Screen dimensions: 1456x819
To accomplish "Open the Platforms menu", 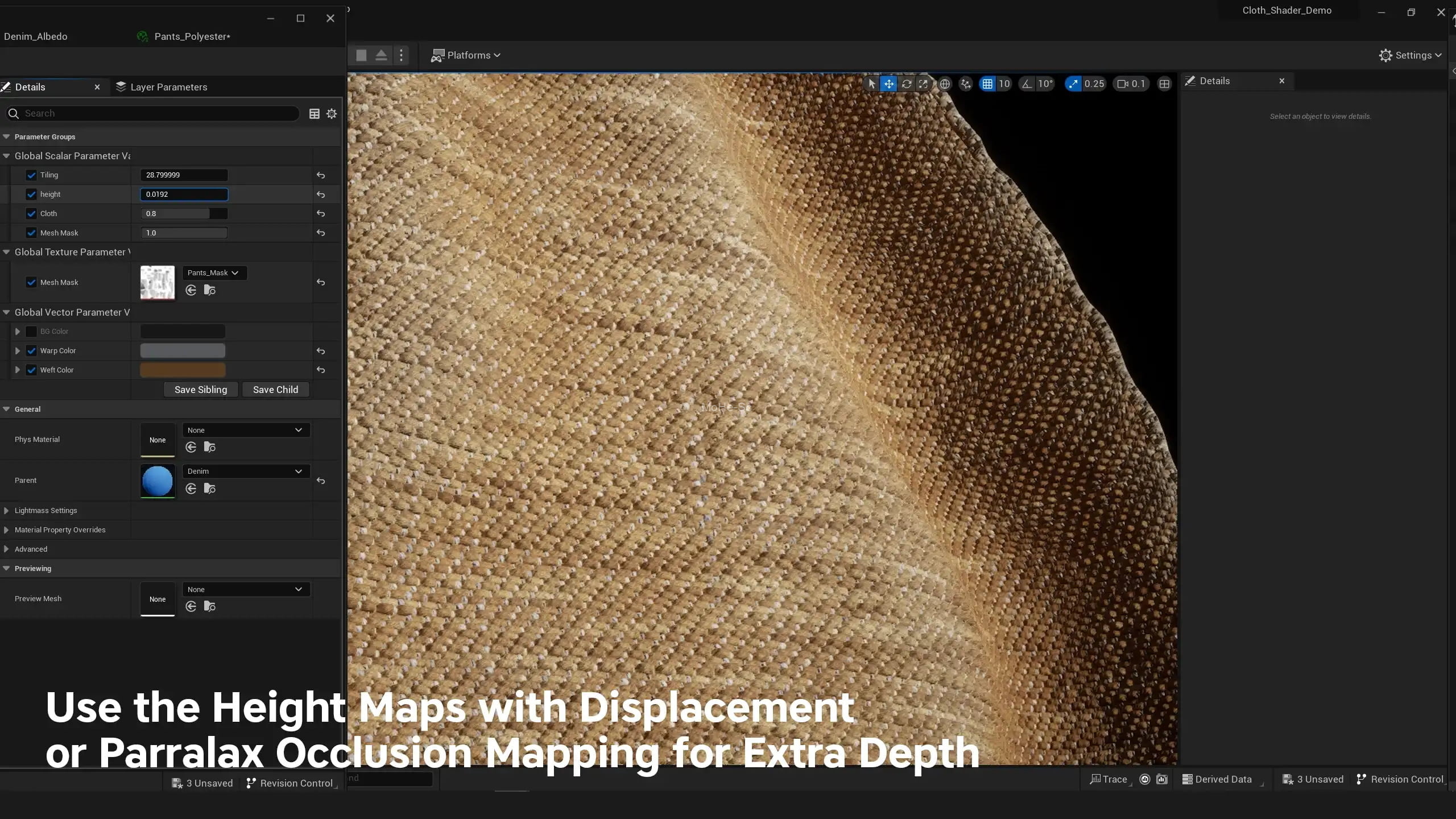I will (x=465, y=55).
